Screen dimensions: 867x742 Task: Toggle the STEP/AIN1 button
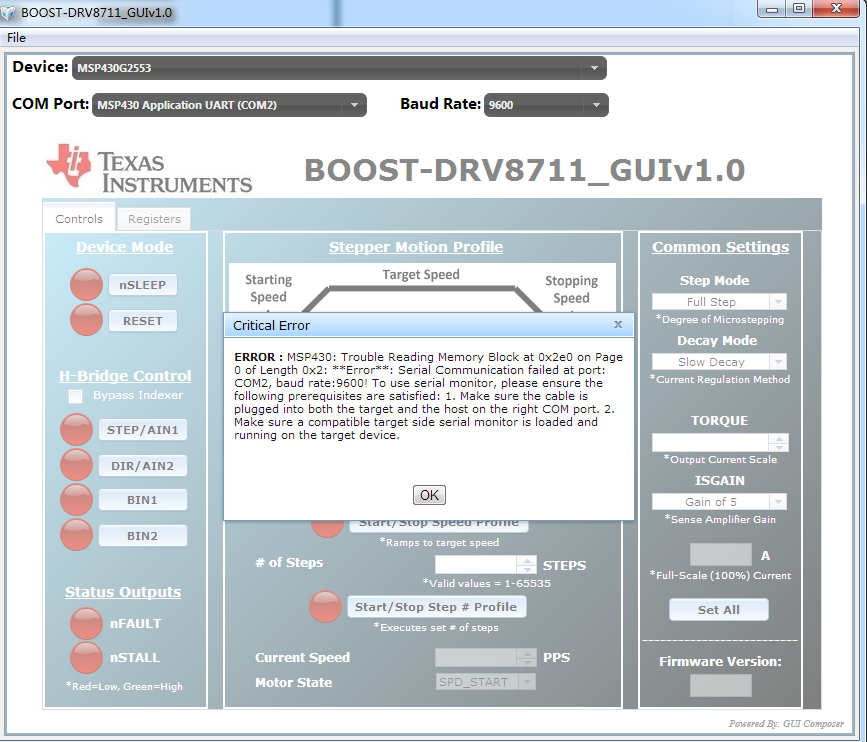pos(143,430)
